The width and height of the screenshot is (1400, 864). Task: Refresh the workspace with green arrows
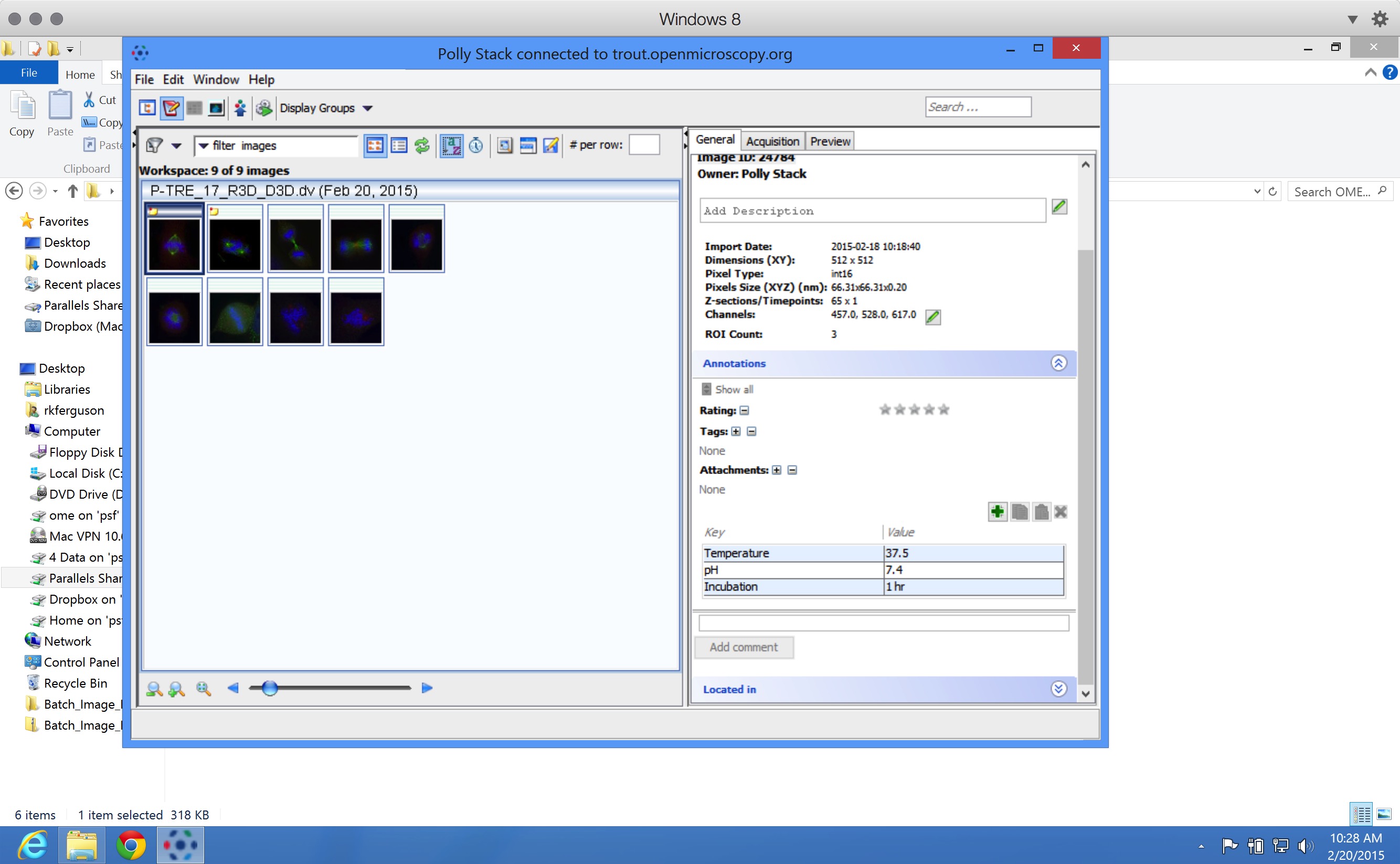pyautogui.click(x=422, y=146)
